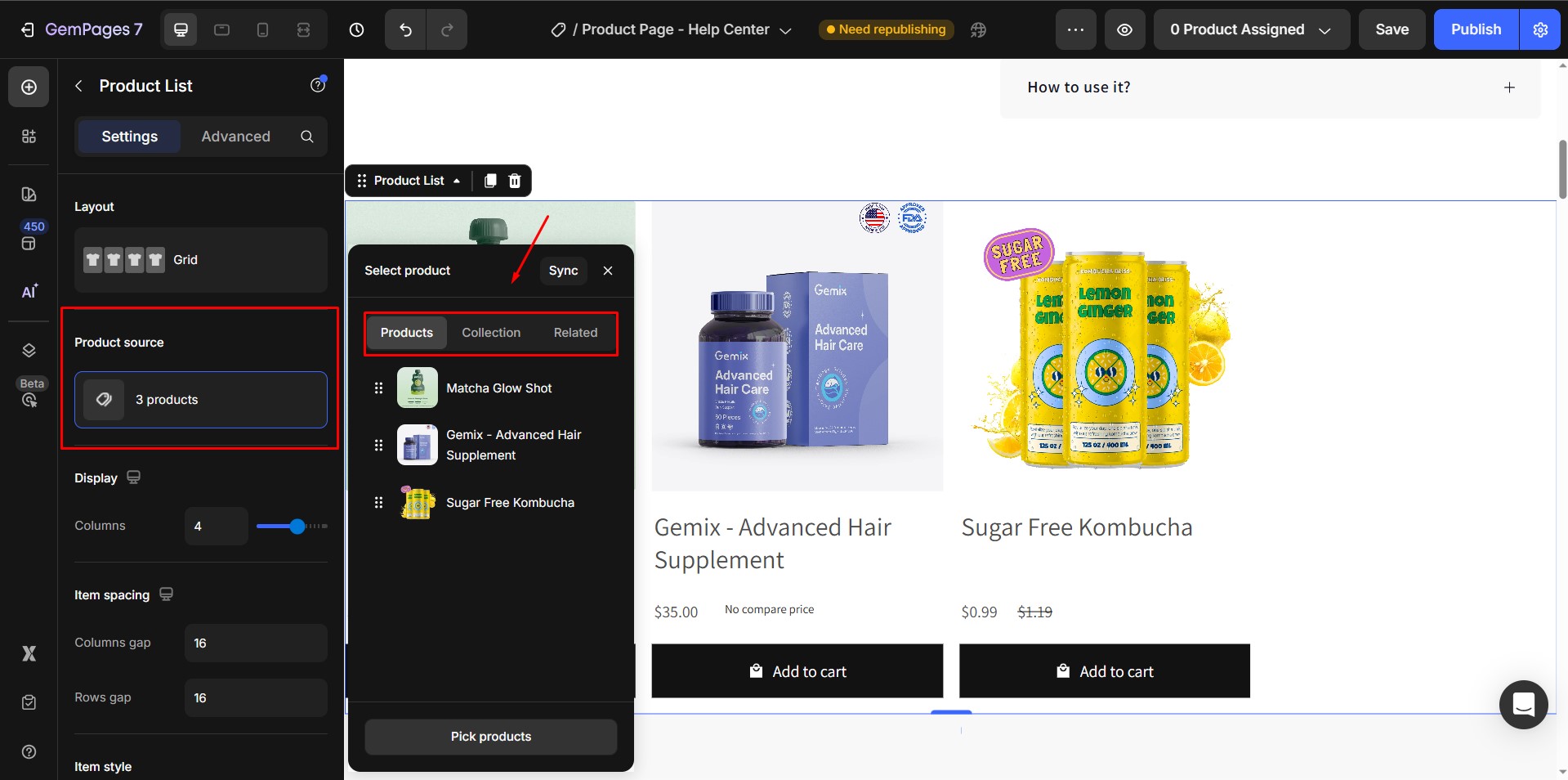Switch to mobile preview mode
The height and width of the screenshot is (780, 1568).
[262, 29]
